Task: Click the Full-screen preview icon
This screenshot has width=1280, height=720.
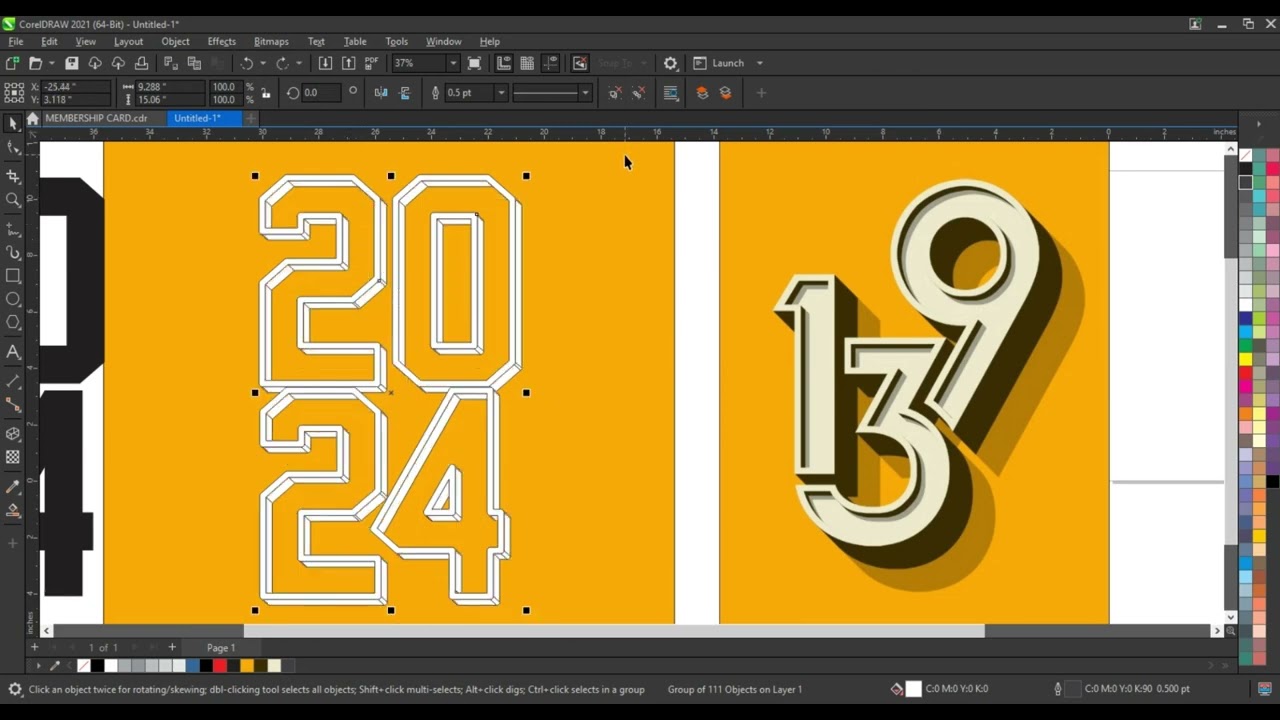Action: [475, 63]
